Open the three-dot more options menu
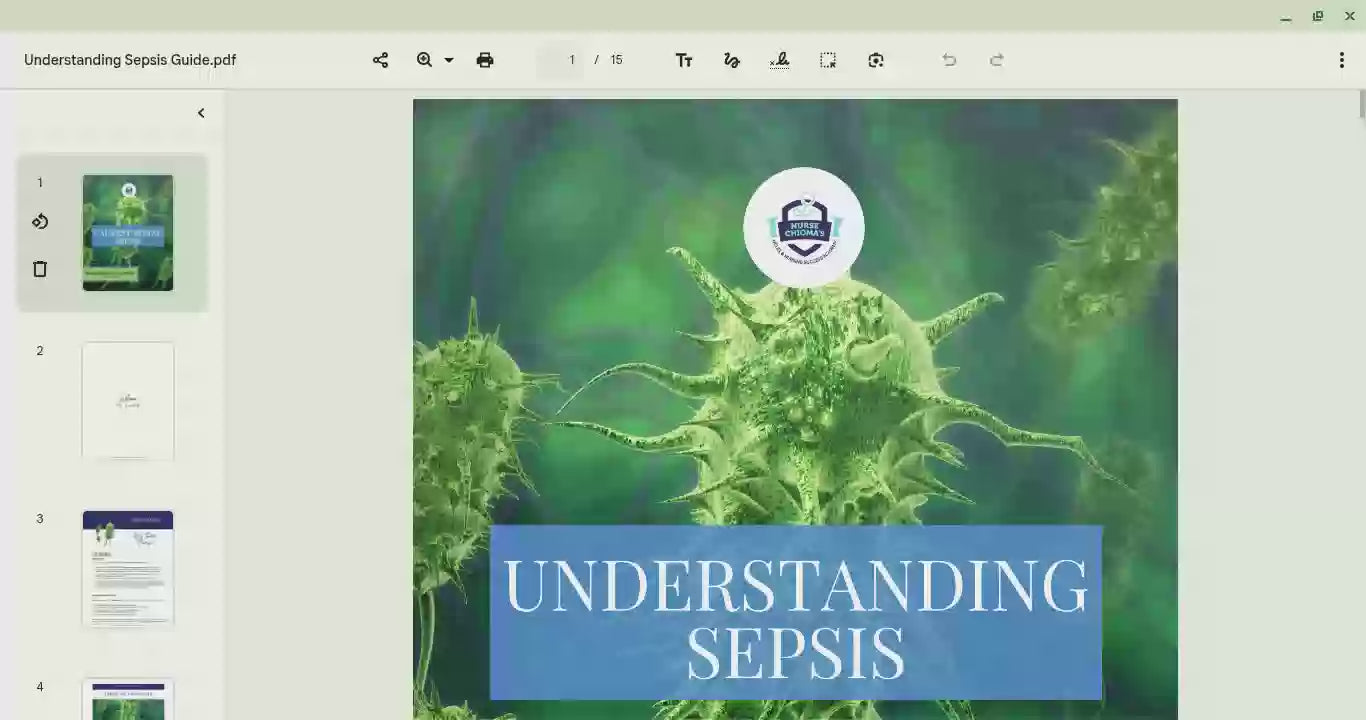The image size is (1366, 720). click(x=1341, y=60)
